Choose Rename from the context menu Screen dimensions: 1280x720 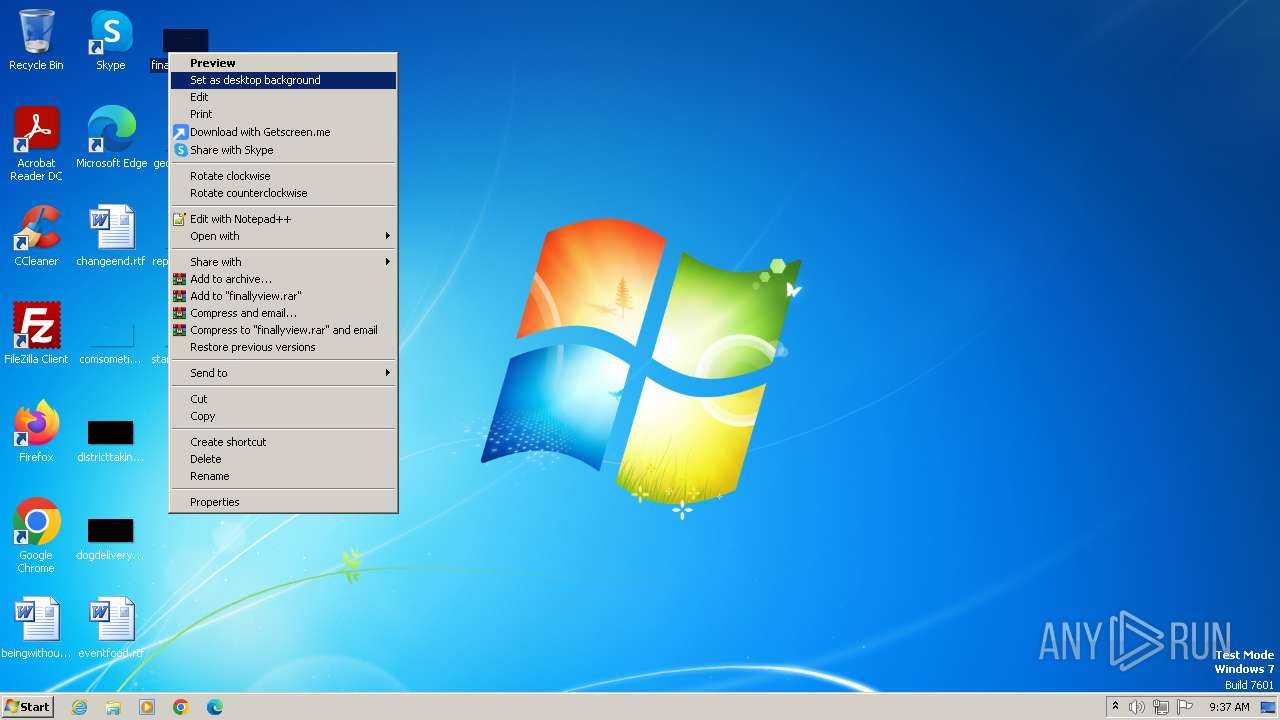(284, 476)
